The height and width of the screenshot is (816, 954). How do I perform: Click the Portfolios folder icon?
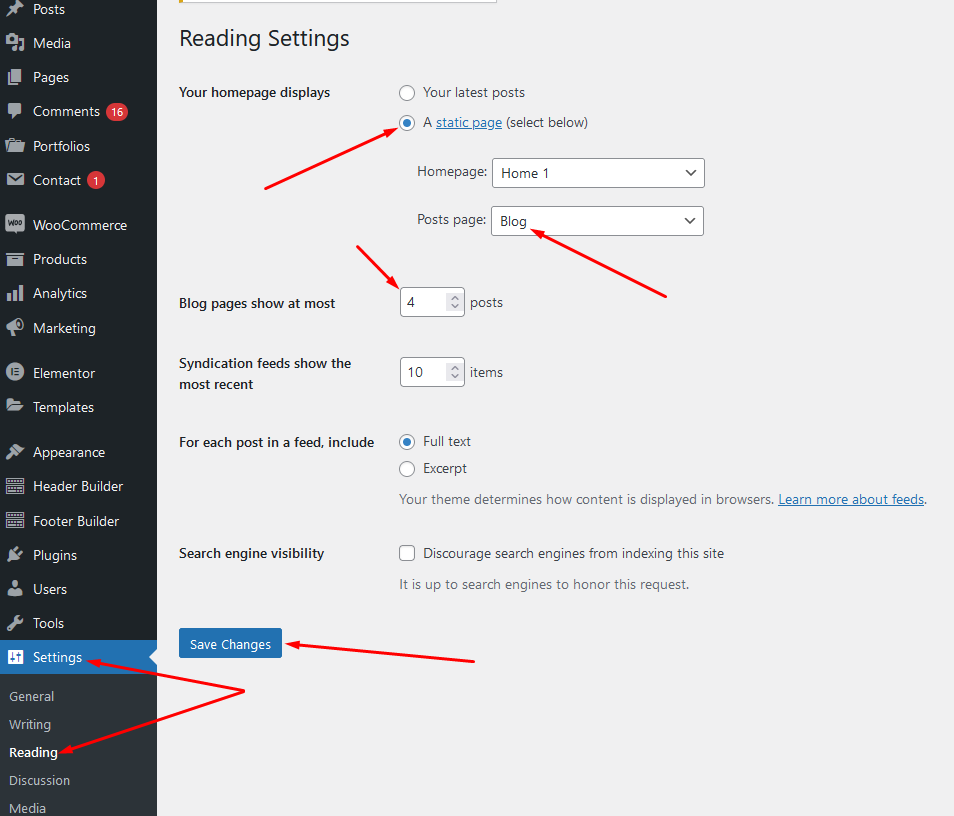15,146
